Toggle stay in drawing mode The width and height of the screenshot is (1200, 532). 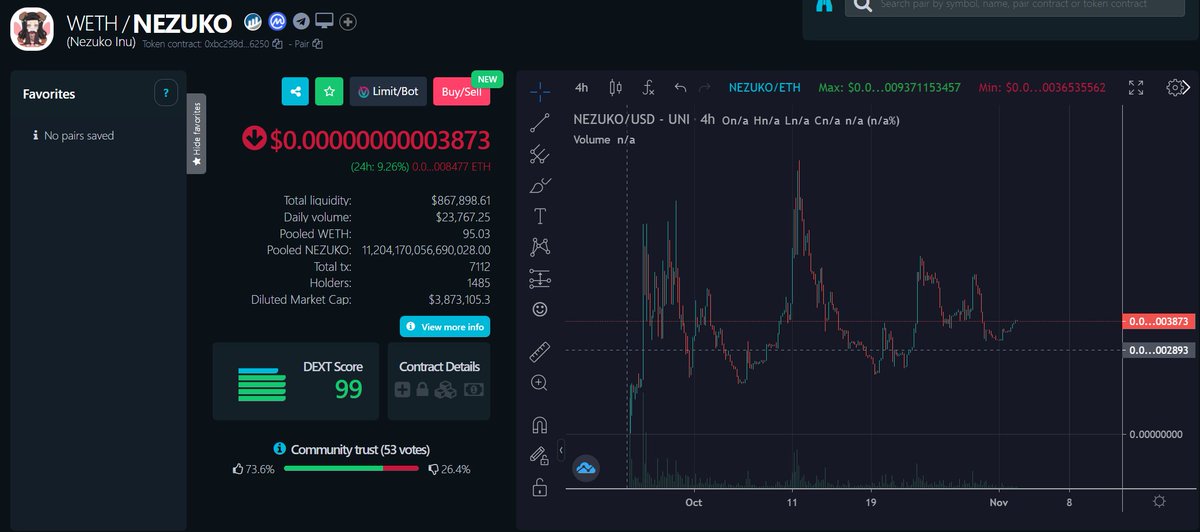[540, 456]
